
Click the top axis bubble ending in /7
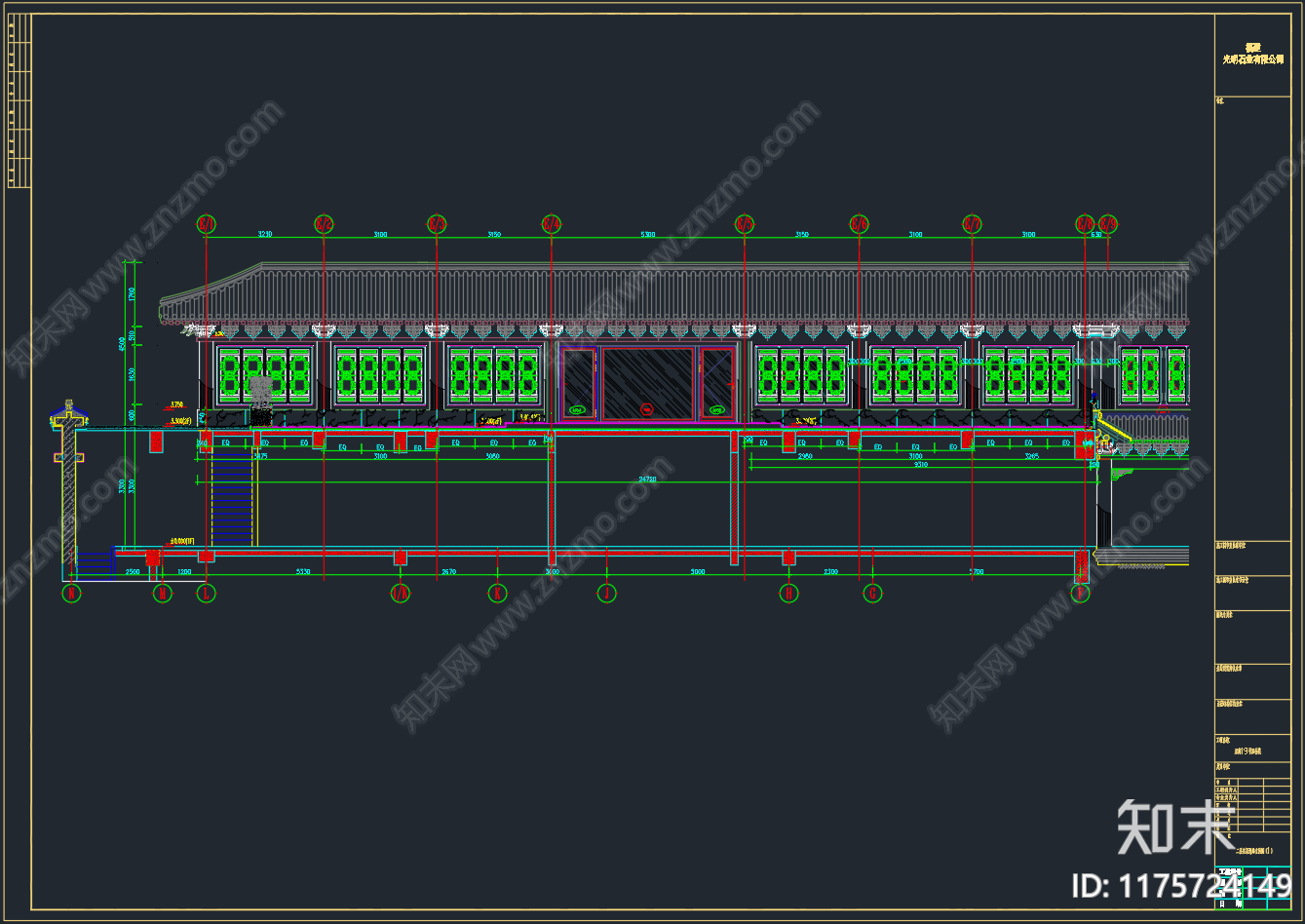(x=972, y=224)
